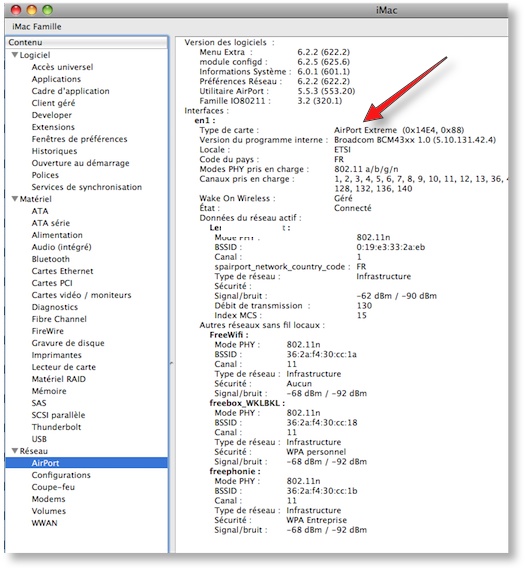The width and height of the screenshot is (525, 571).
Task: Select ATA under Matériel
Action: (40, 211)
